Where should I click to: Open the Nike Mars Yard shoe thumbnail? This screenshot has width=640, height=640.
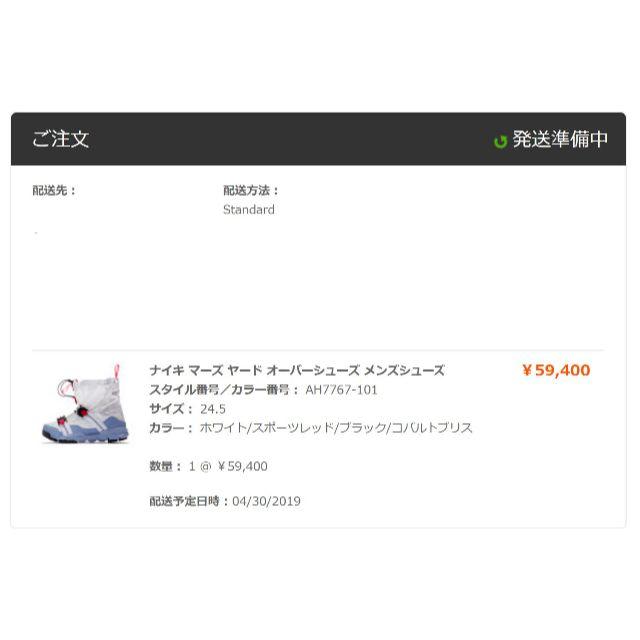[86, 403]
